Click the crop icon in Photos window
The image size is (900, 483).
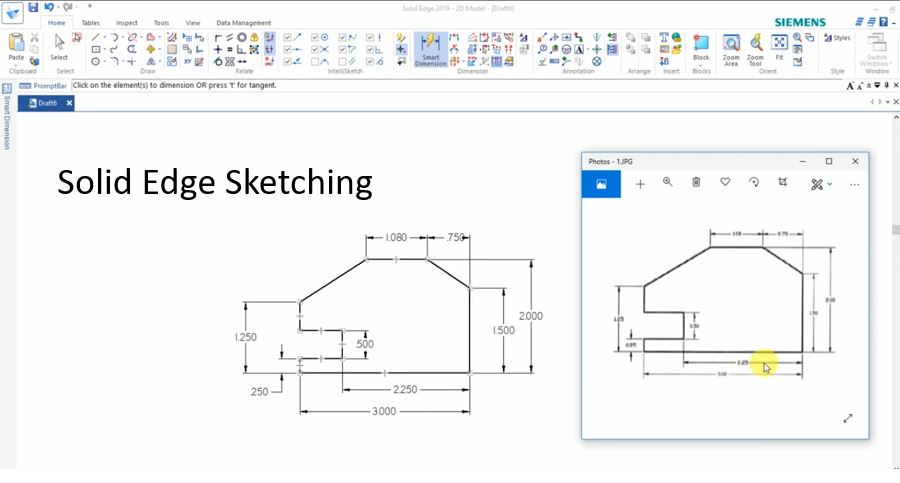click(782, 182)
